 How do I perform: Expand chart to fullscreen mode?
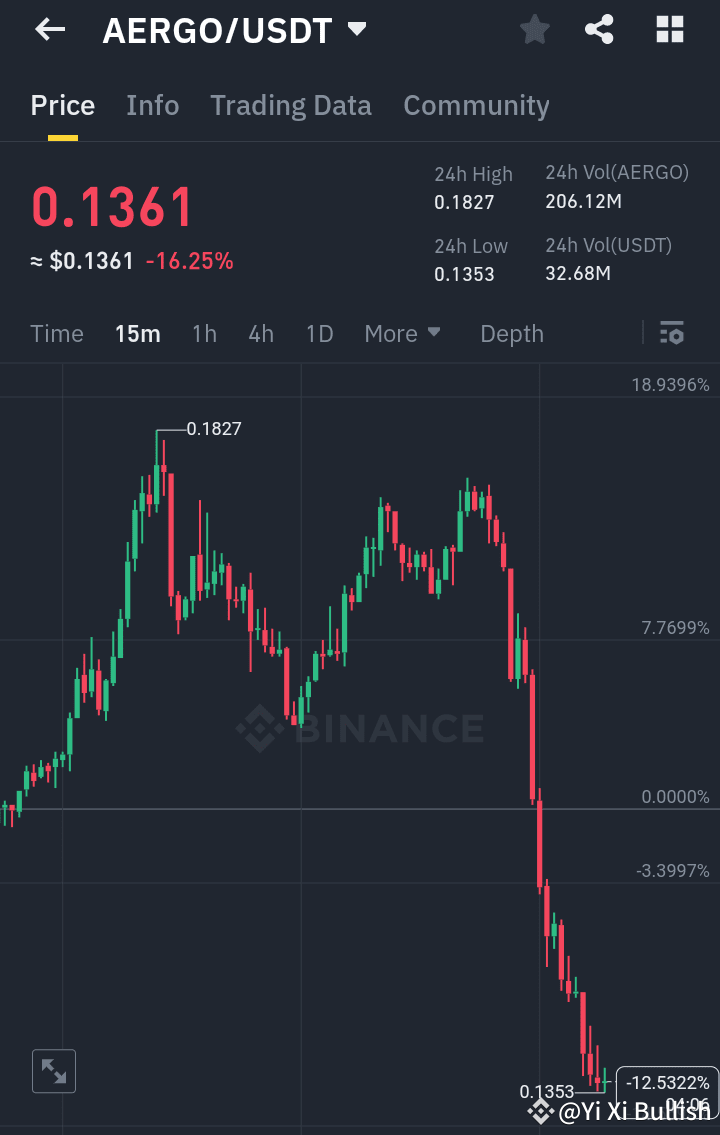[53, 1071]
